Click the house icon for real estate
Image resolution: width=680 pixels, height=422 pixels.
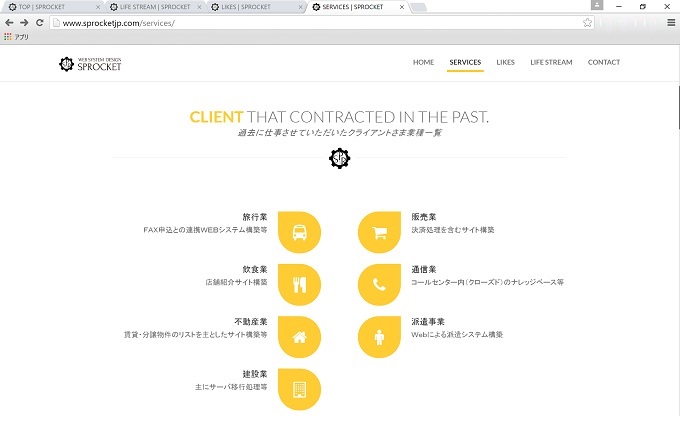pos(299,337)
